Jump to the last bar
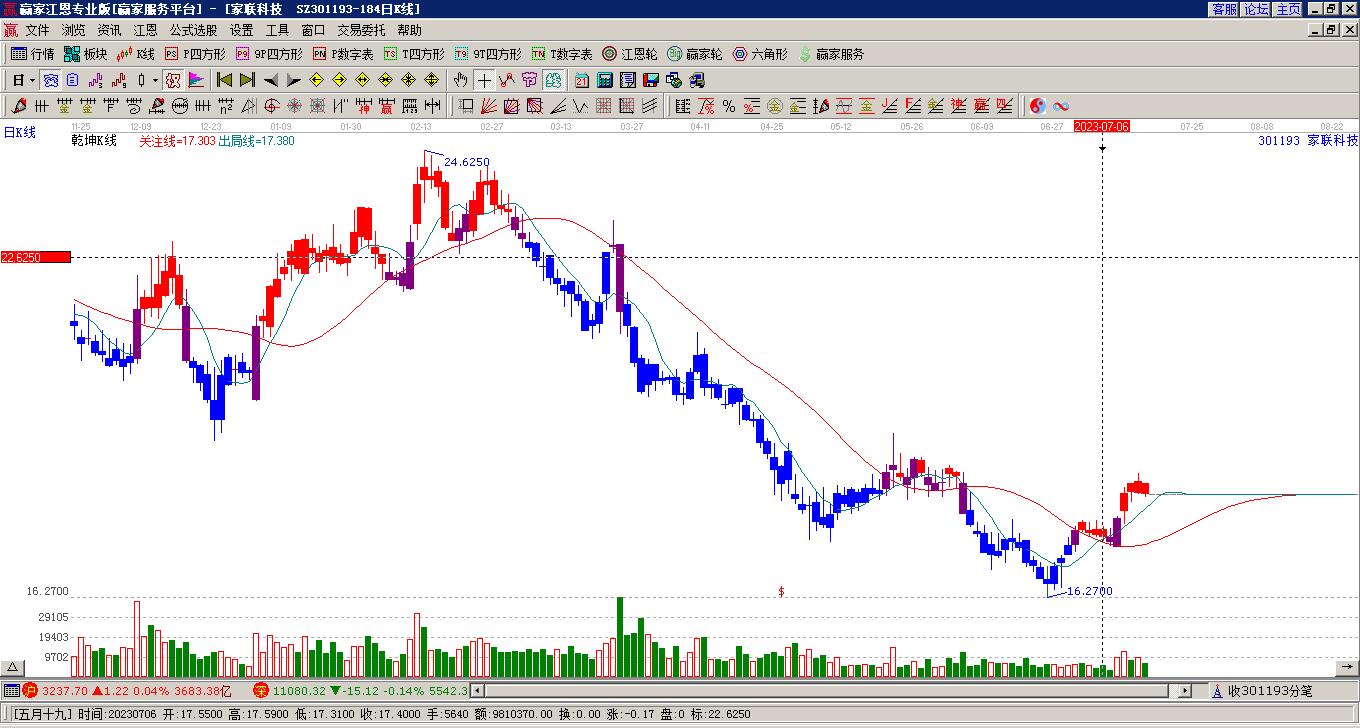Image resolution: width=1360 pixels, height=728 pixels. coord(247,80)
